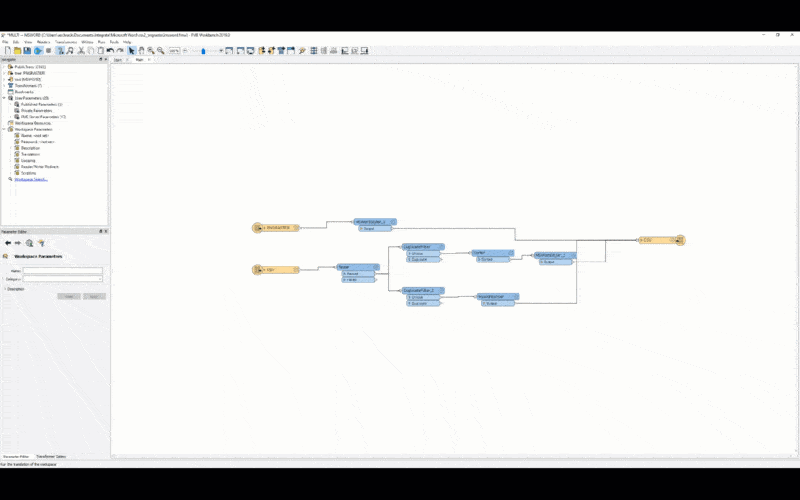Expand the Description section in Parameter Editor
Image resolution: width=800 pixels, height=500 pixels.
(x=5, y=289)
